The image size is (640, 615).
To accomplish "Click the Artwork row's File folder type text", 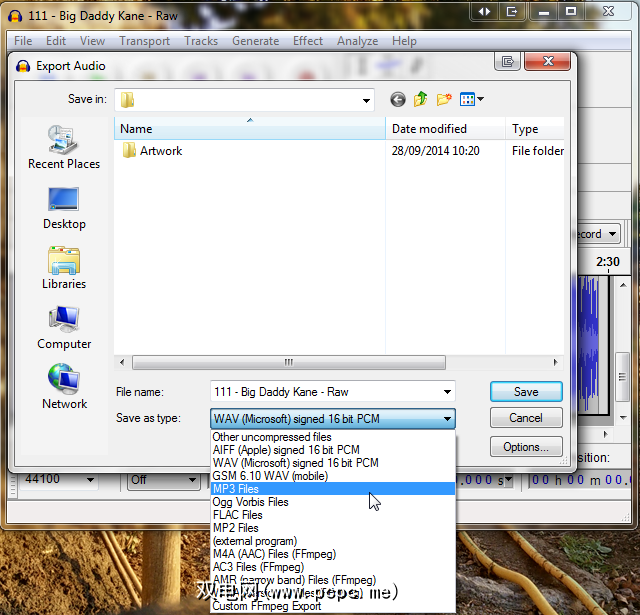I will [538, 151].
